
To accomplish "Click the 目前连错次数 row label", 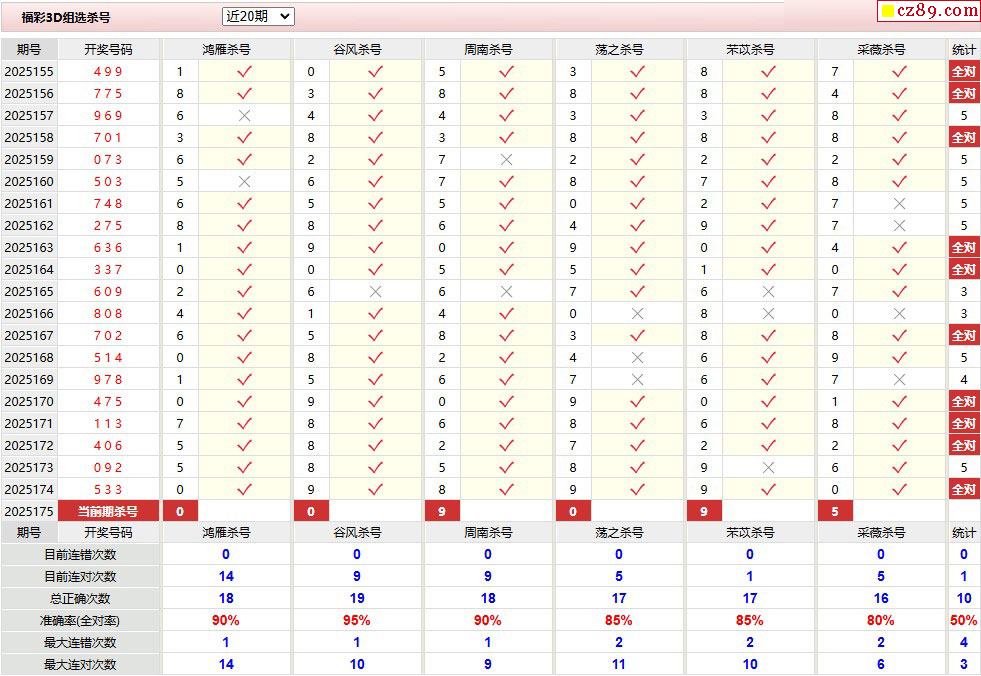I will coord(80,555).
